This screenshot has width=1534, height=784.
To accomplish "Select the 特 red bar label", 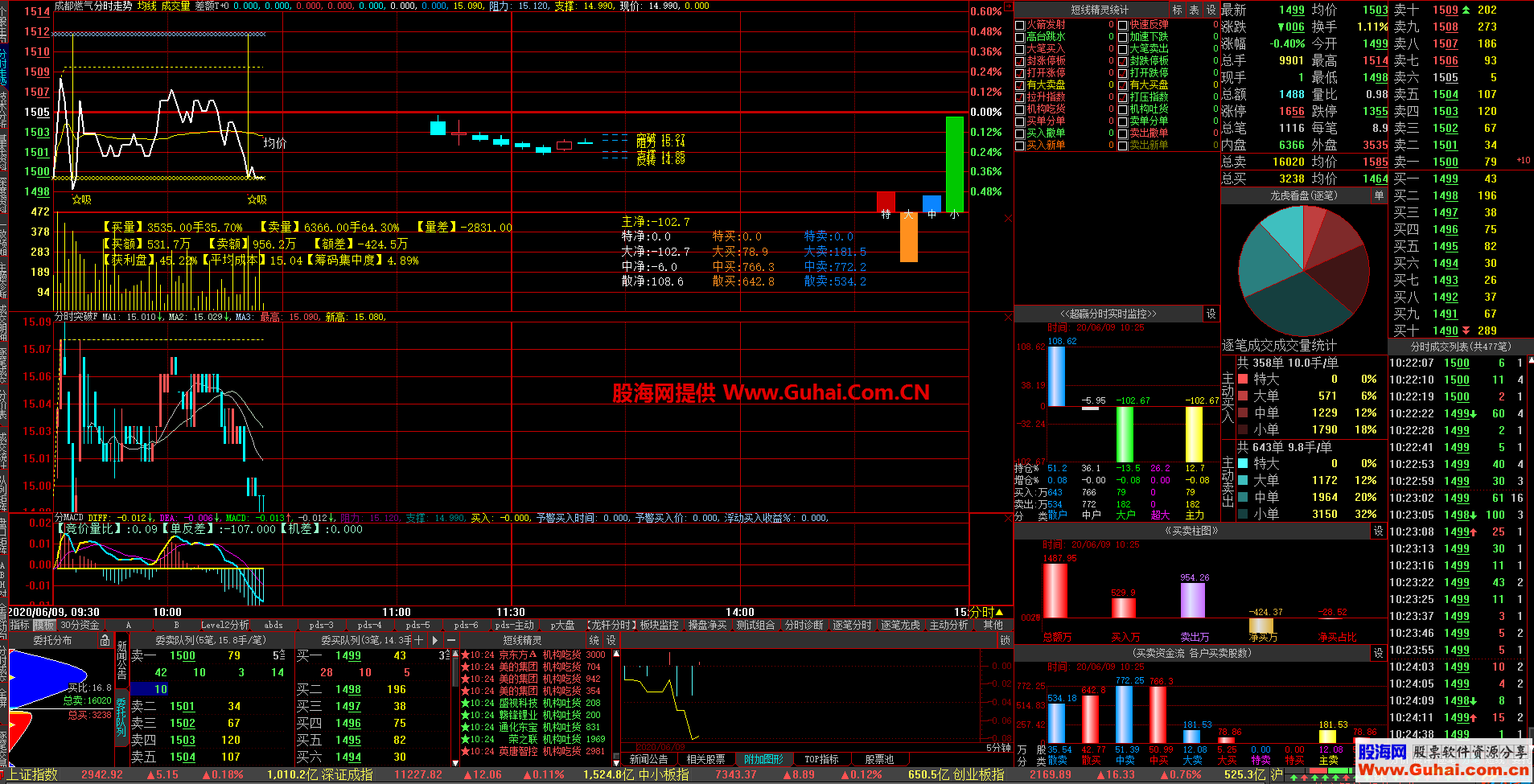I will click(886, 215).
